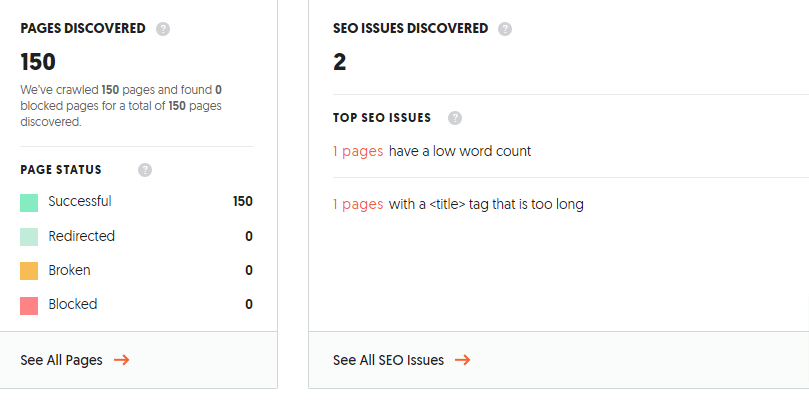Click the green Successful status swatch

29,202
